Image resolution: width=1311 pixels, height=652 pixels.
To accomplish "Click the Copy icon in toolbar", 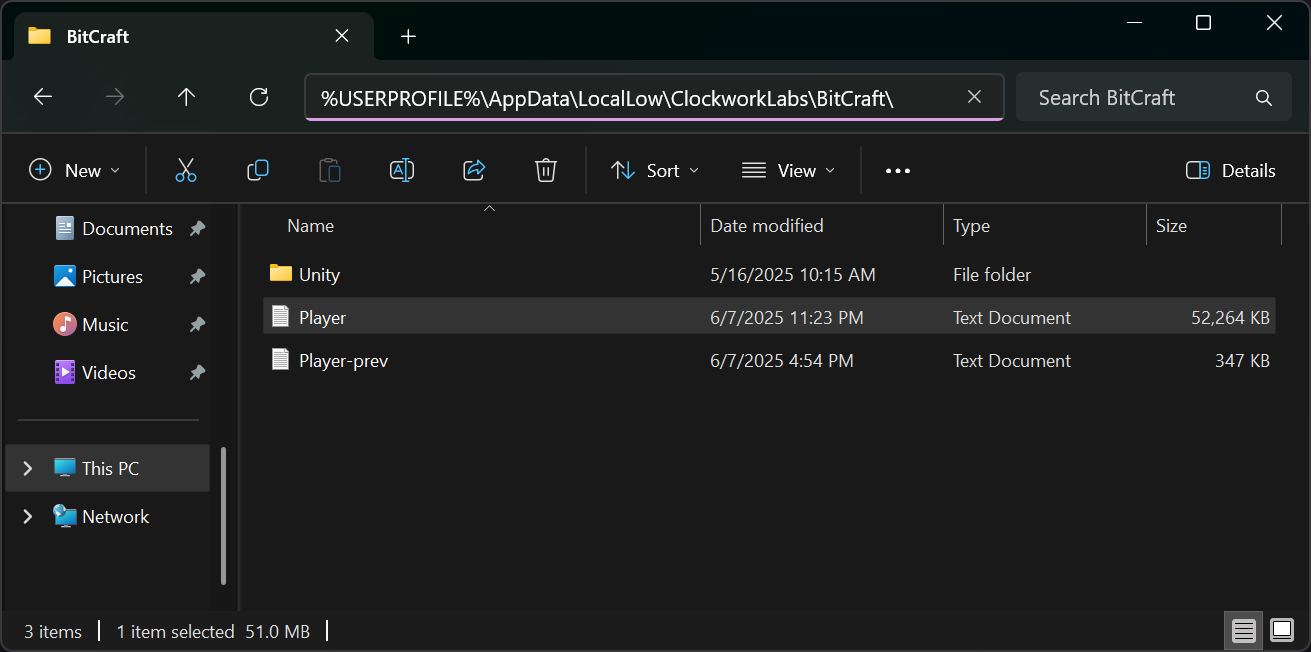I will tap(258, 171).
